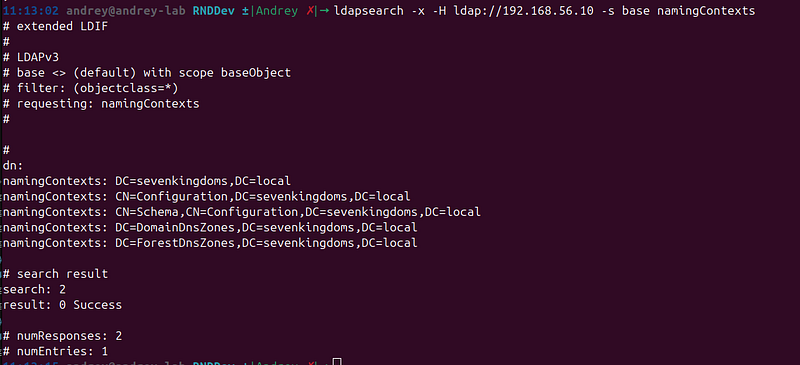Image resolution: width=800 pixels, height=365 pixels.
Task: Click the RNDDev directory name in prompt
Action: [214, 11]
